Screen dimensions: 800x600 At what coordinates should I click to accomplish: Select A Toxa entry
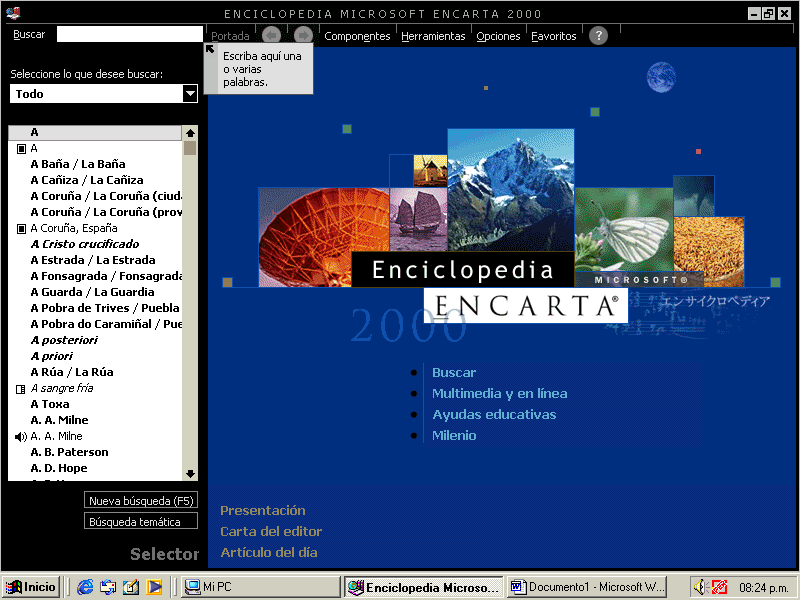click(x=50, y=404)
